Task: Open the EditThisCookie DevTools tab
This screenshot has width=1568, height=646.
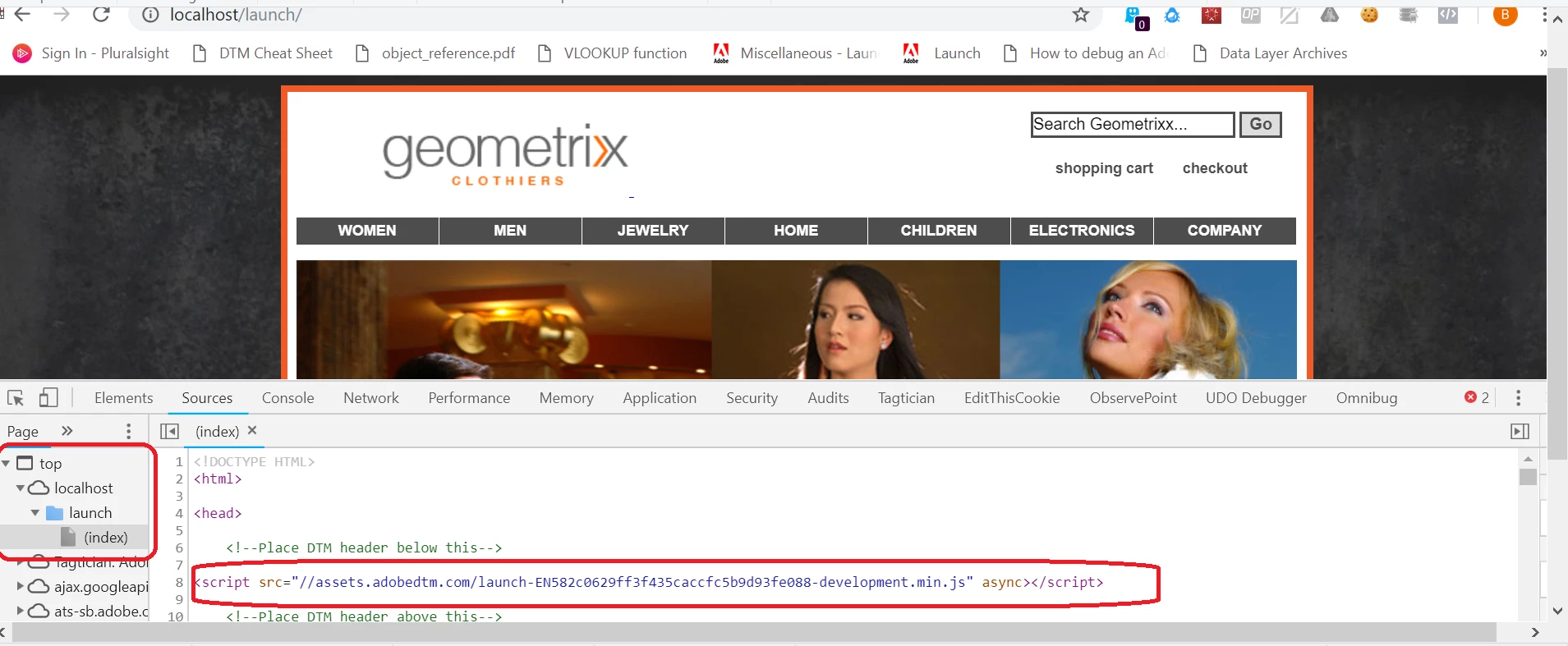Action: coord(1012,398)
